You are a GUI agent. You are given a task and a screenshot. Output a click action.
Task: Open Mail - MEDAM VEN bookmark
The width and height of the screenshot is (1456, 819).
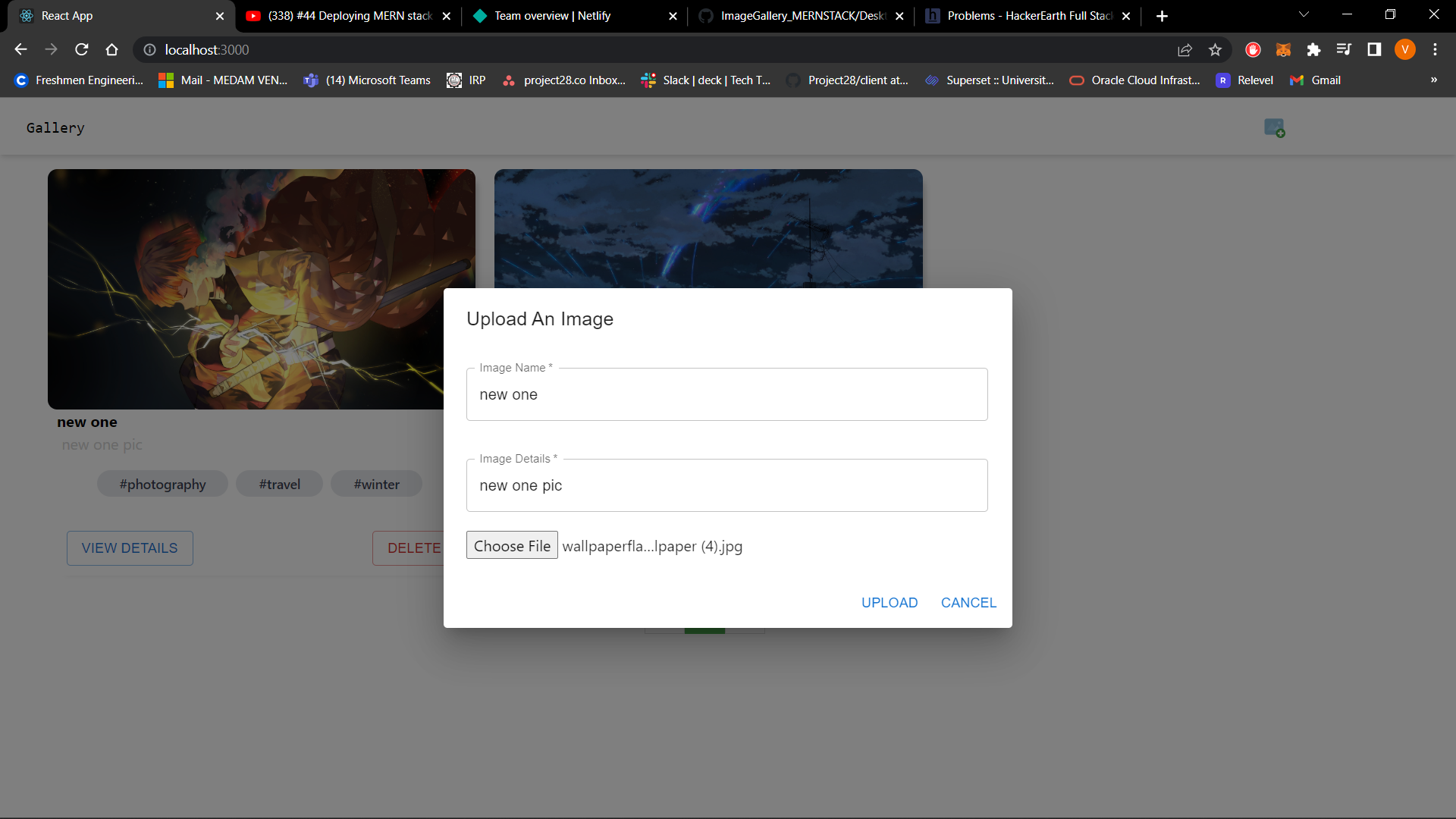click(x=223, y=80)
